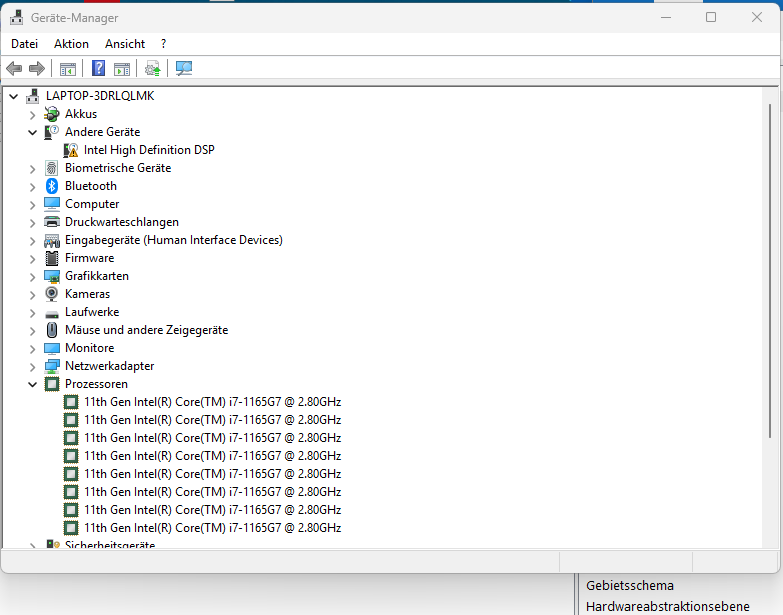Viewport: 783px width, 615px height.
Task: Select the last i7-1165G7 processor entry
Action: 212,528
